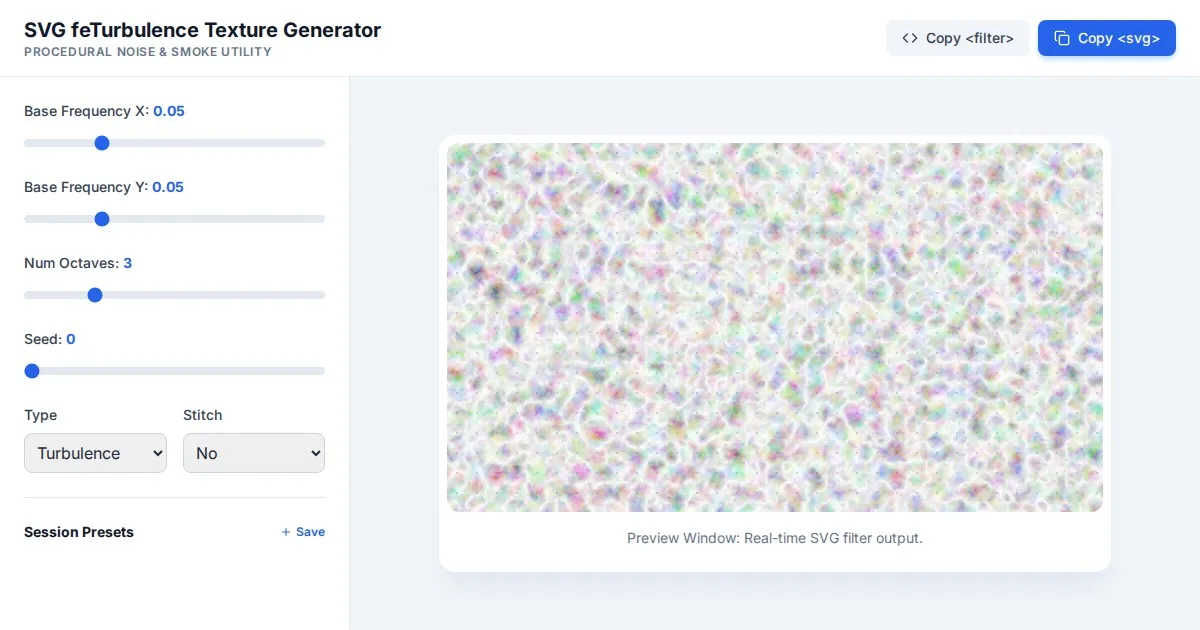Click the blue Copy <svg> button
The image size is (1200, 630).
point(1107,38)
